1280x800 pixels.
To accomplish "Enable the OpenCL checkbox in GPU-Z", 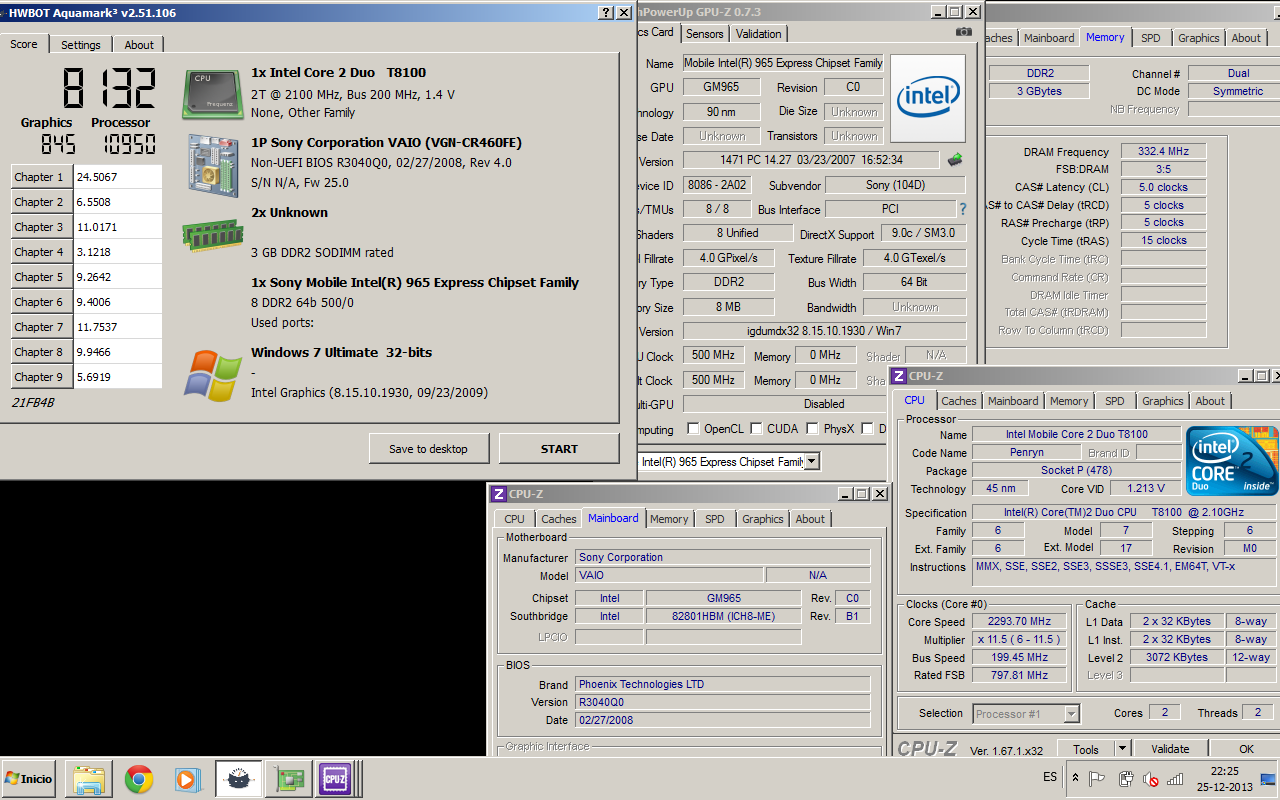I will pos(693,429).
